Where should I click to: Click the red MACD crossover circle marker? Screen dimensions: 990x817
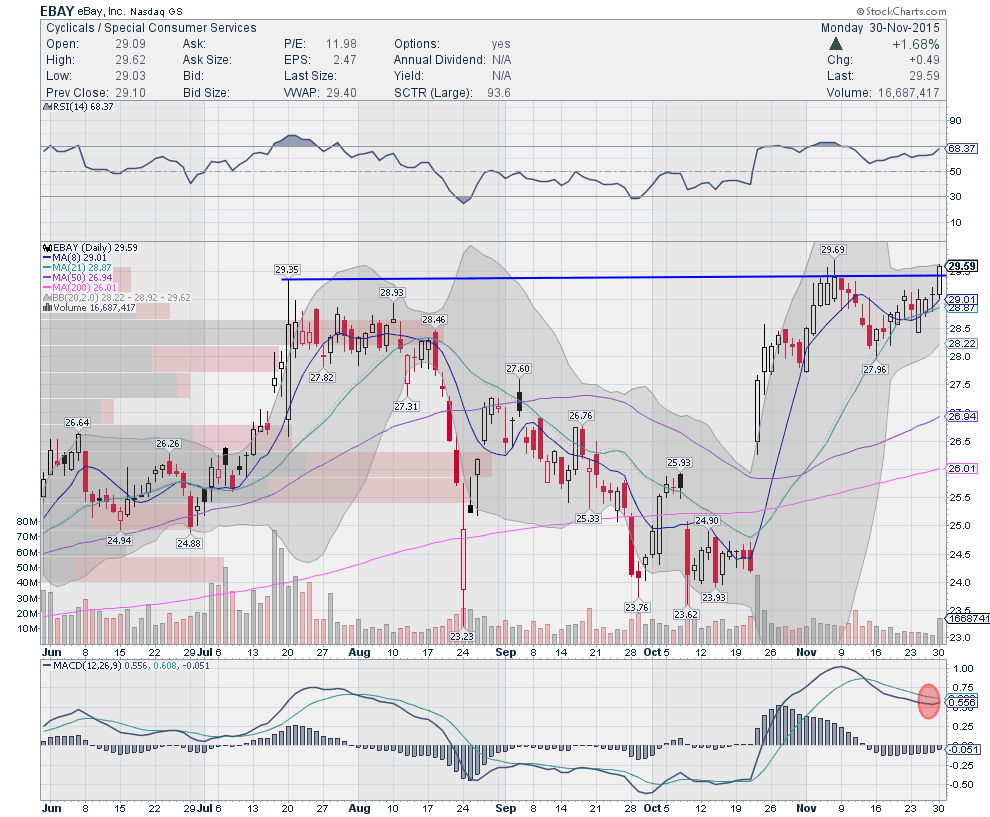point(929,701)
